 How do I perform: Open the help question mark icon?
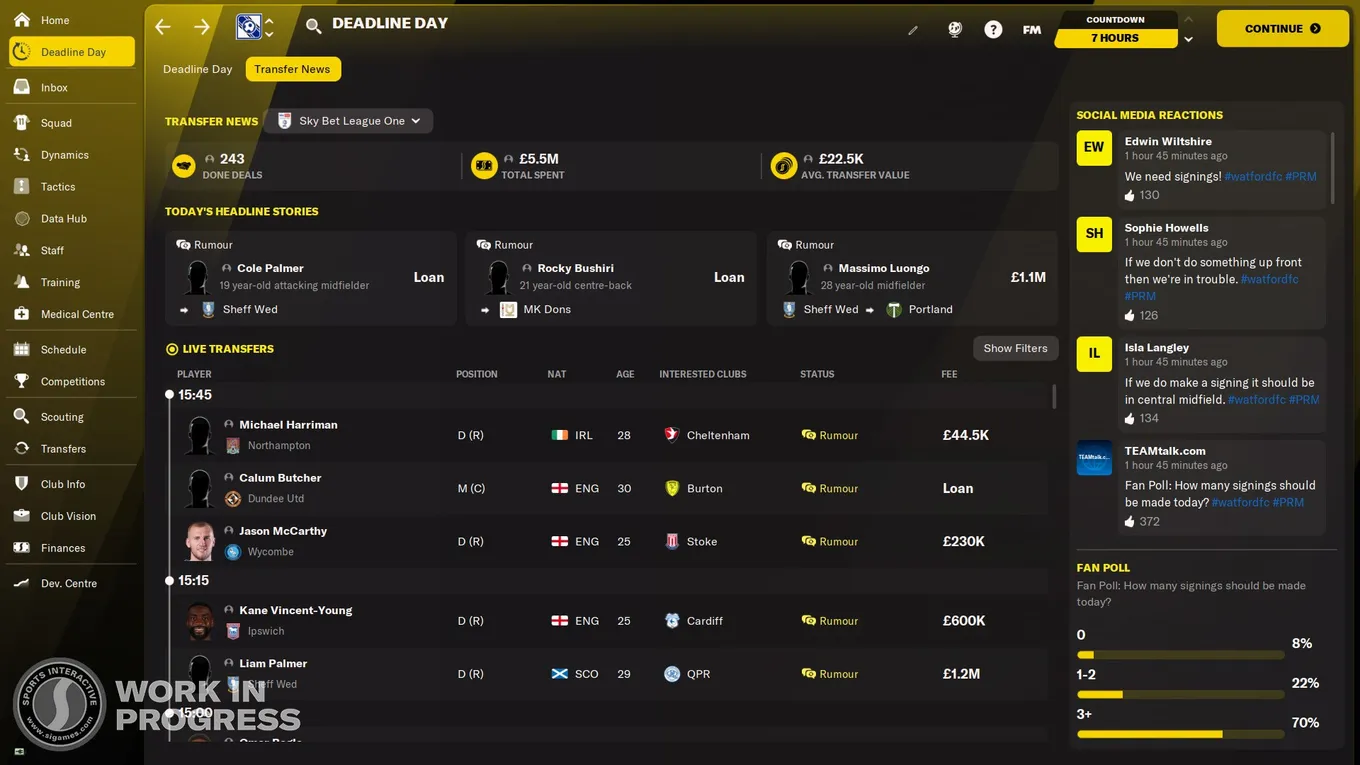(x=993, y=30)
